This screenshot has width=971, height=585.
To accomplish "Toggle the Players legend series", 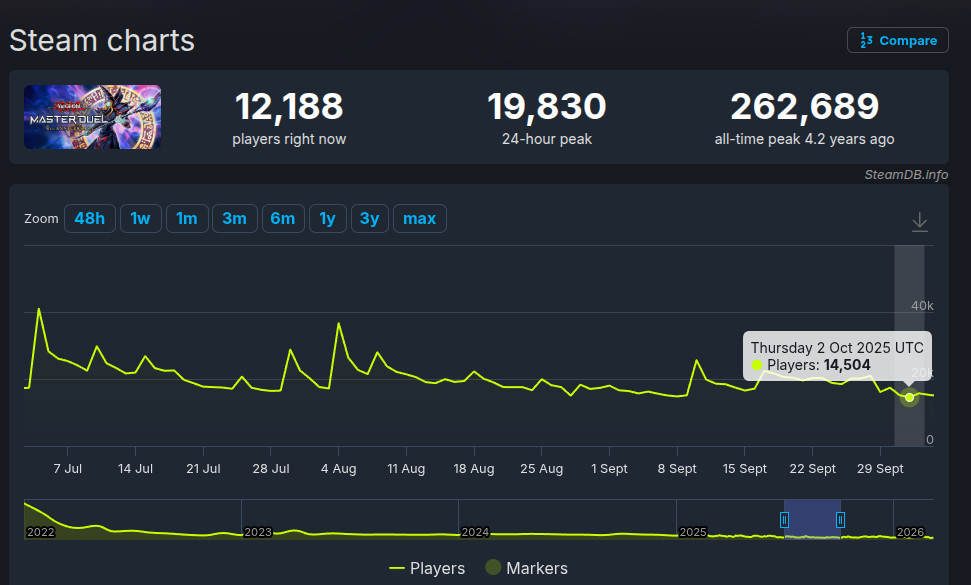I will pyautogui.click(x=427, y=568).
